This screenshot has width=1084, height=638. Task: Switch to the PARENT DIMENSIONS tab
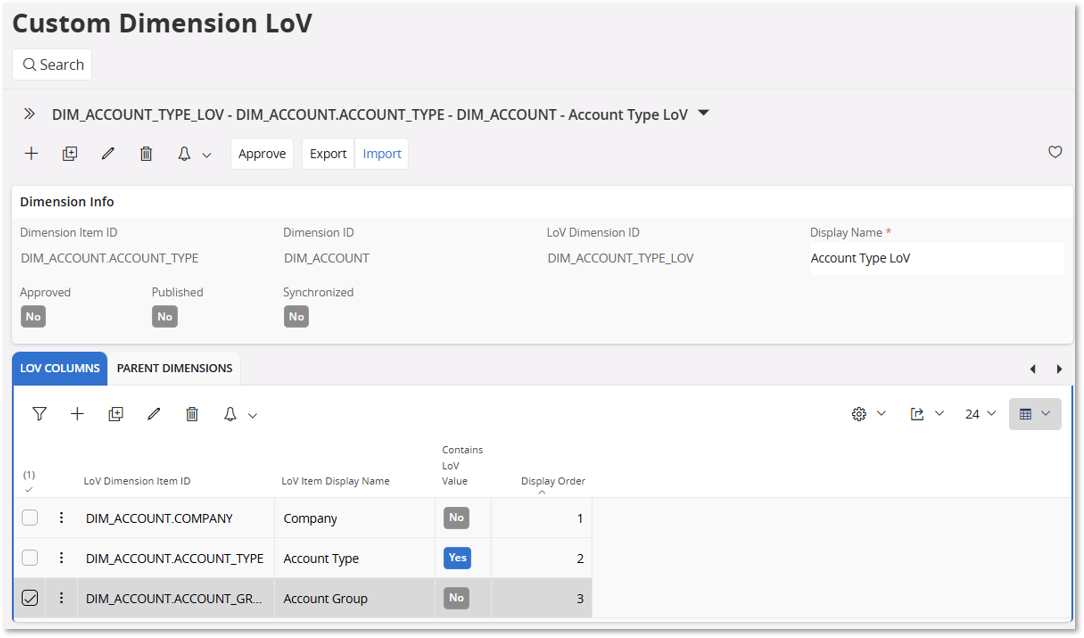pyautogui.click(x=175, y=368)
